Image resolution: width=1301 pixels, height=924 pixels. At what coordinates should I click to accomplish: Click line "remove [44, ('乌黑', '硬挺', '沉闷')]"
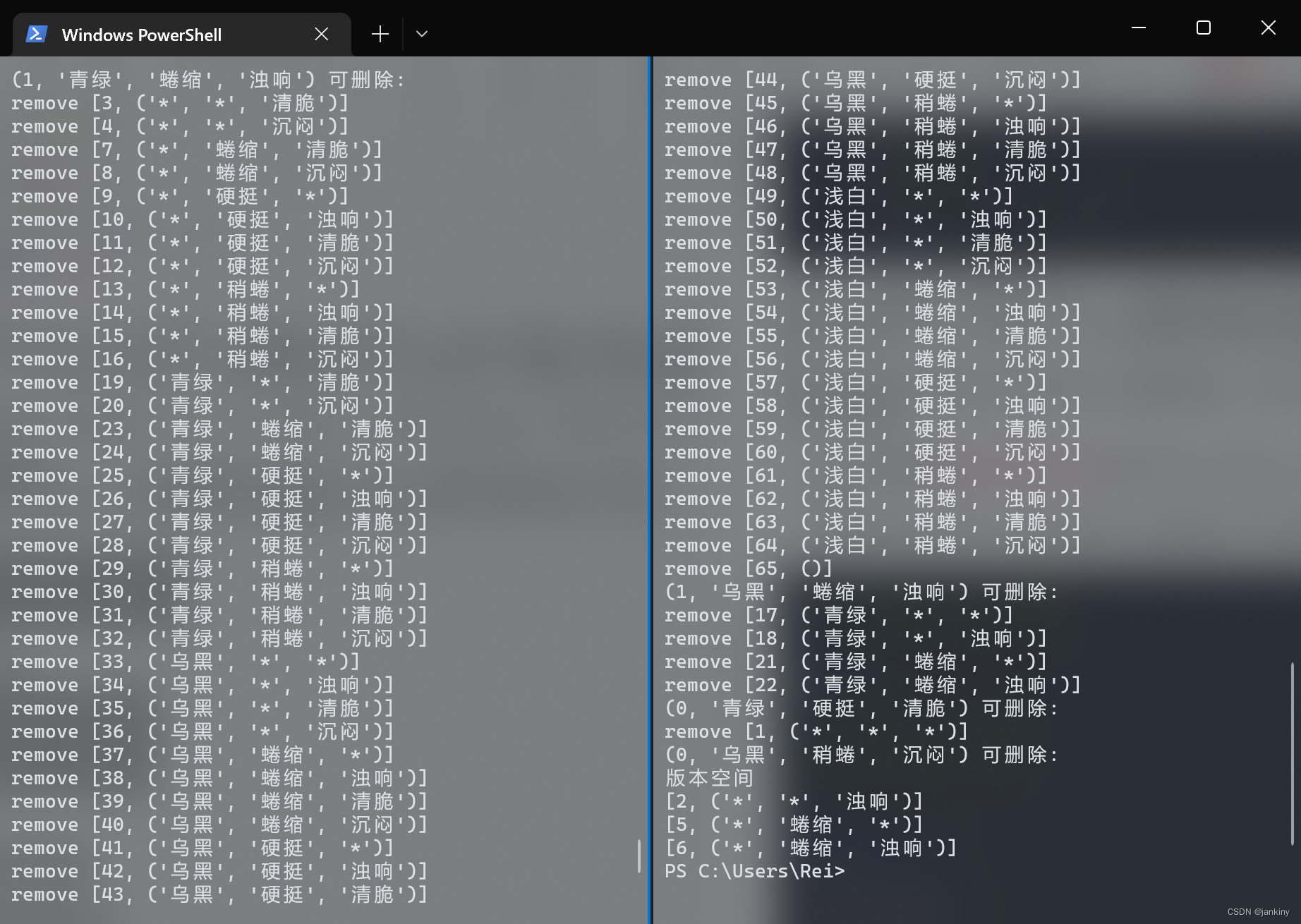(873, 80)
